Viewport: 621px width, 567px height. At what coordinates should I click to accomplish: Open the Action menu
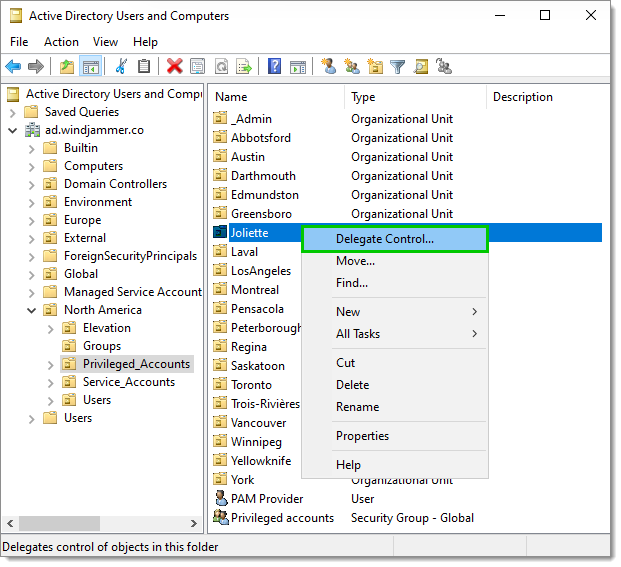point(61,42)
